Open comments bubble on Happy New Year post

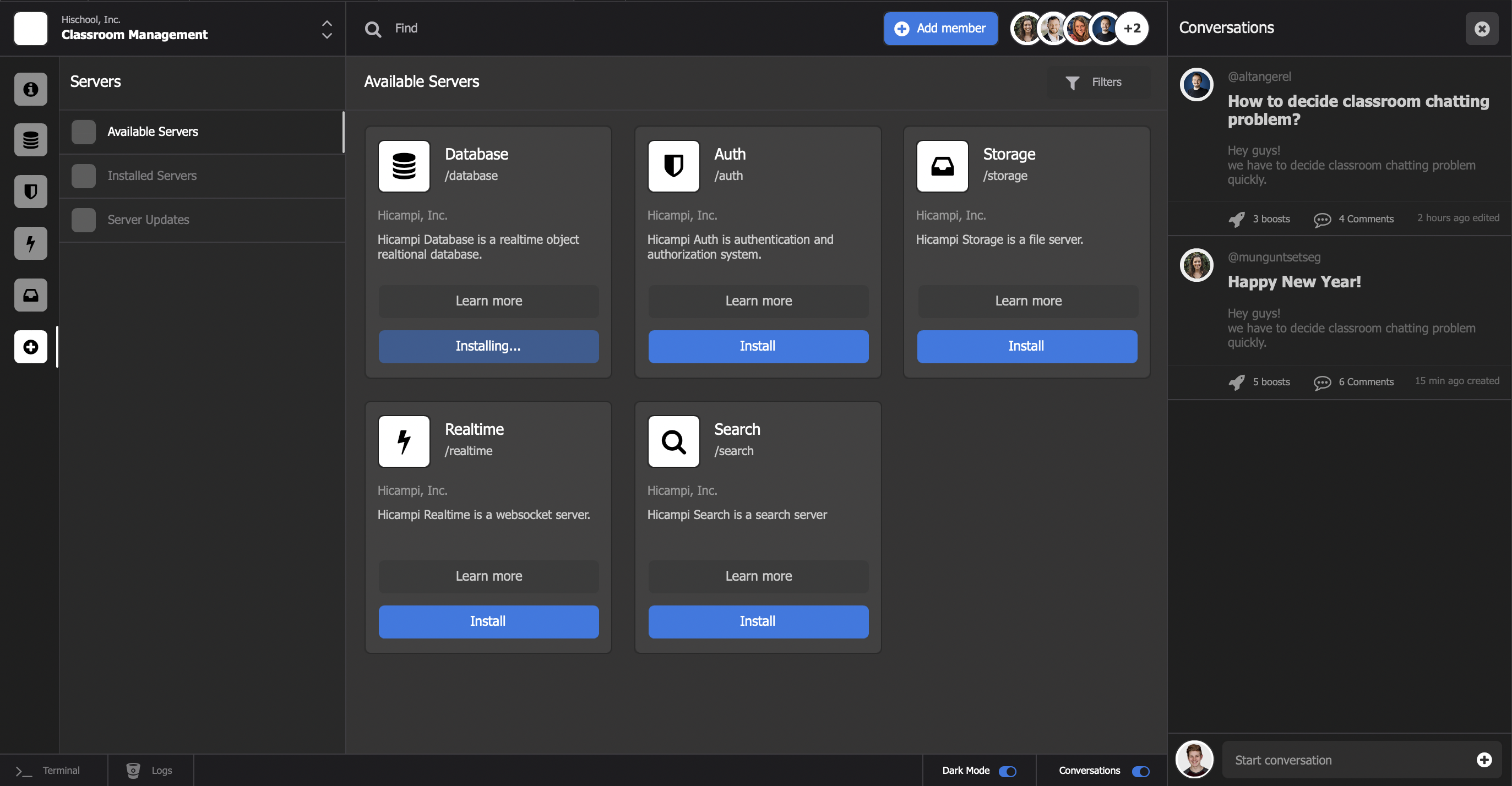[1322, 383]
